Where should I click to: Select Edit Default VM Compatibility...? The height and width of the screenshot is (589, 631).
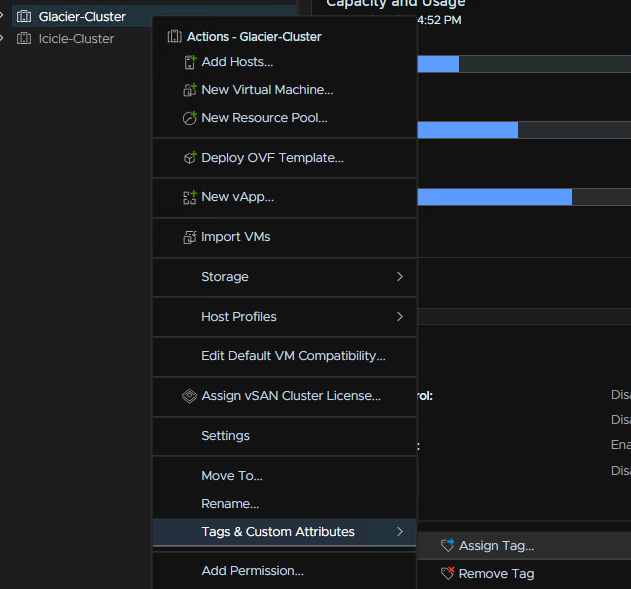285,356
